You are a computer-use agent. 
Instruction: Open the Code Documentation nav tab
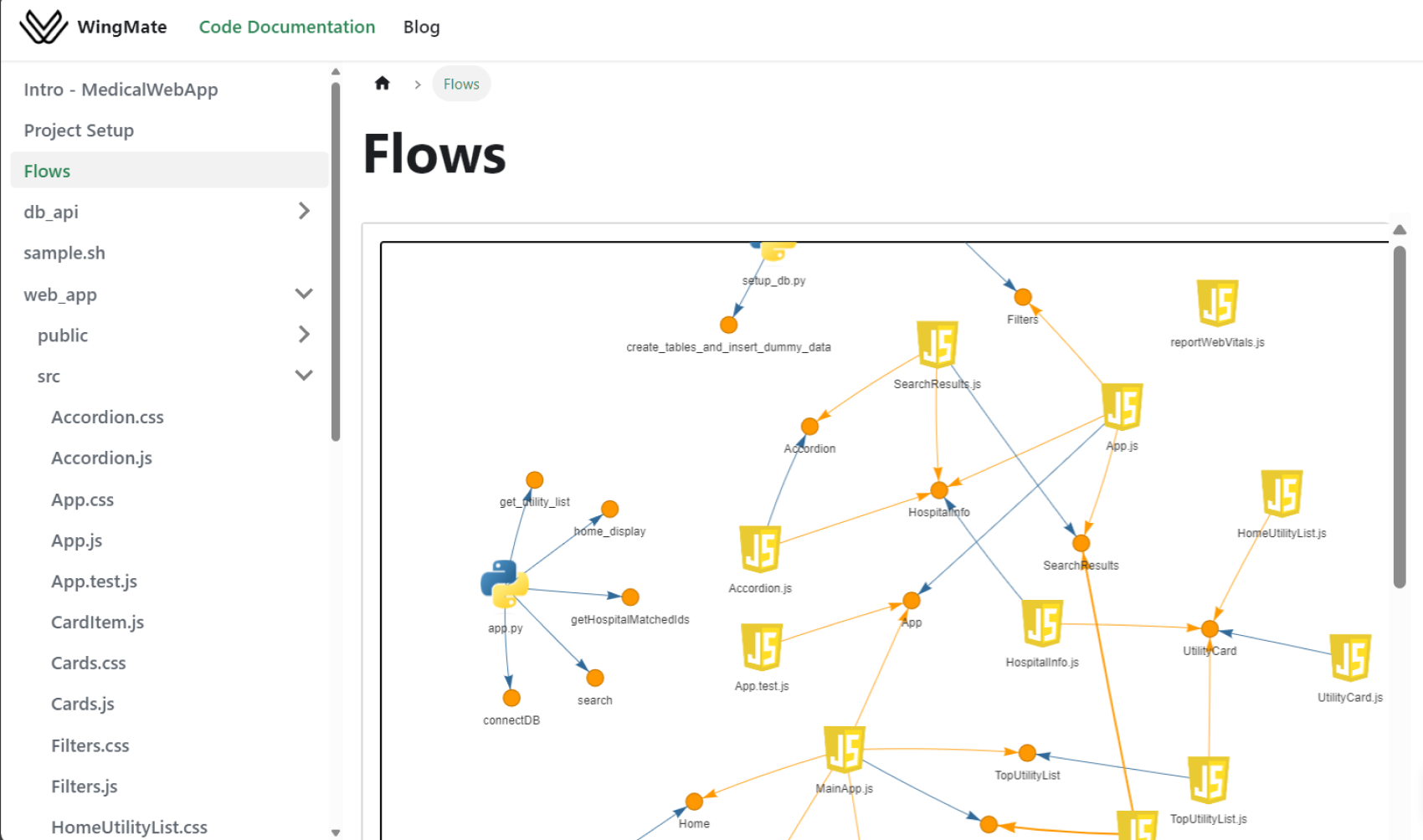[x=287, y=27]
